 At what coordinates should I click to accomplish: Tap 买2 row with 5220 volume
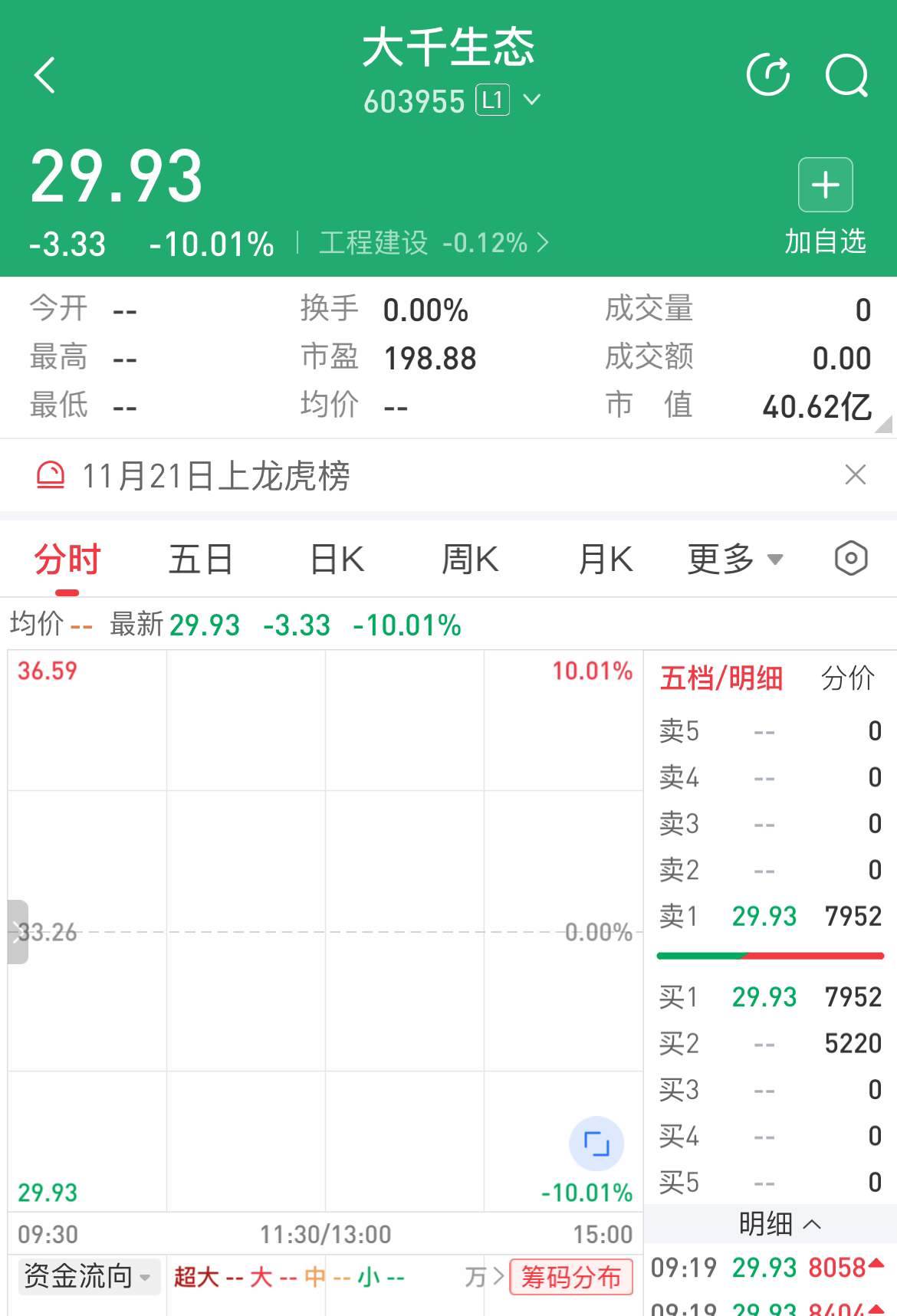(770, 1043)
